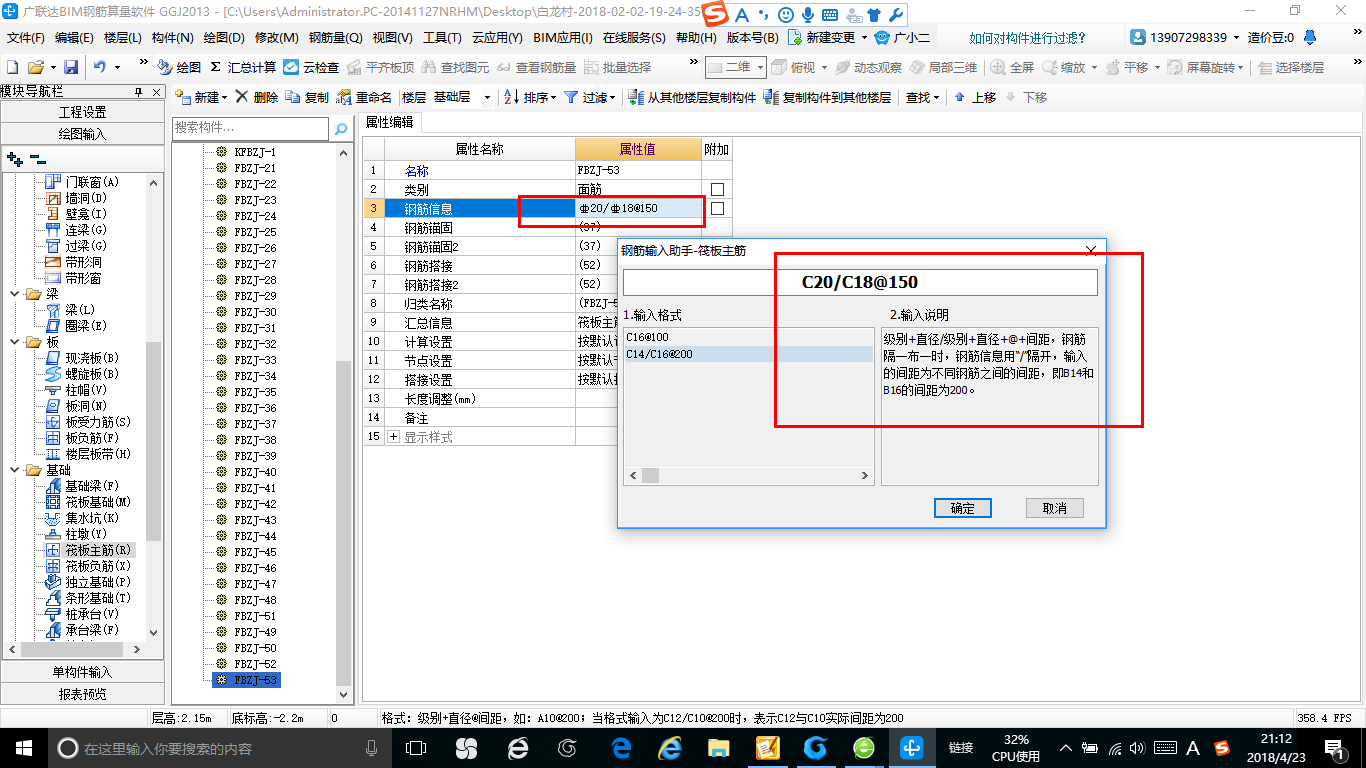Image resolution: width=1366 pixels, height=768 pixels.
Task: Expand all tree nodes plus icon
Action: pos(14,158)
